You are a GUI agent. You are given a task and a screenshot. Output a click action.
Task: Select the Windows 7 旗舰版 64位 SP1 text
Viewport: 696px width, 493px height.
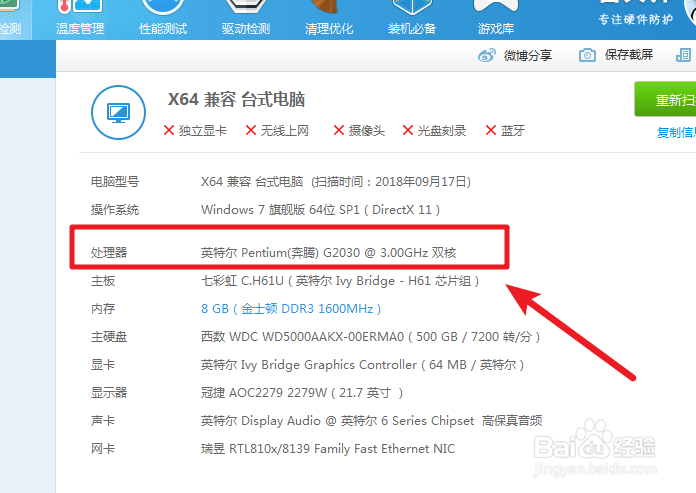pyautogui.click(x=281, y=210)
